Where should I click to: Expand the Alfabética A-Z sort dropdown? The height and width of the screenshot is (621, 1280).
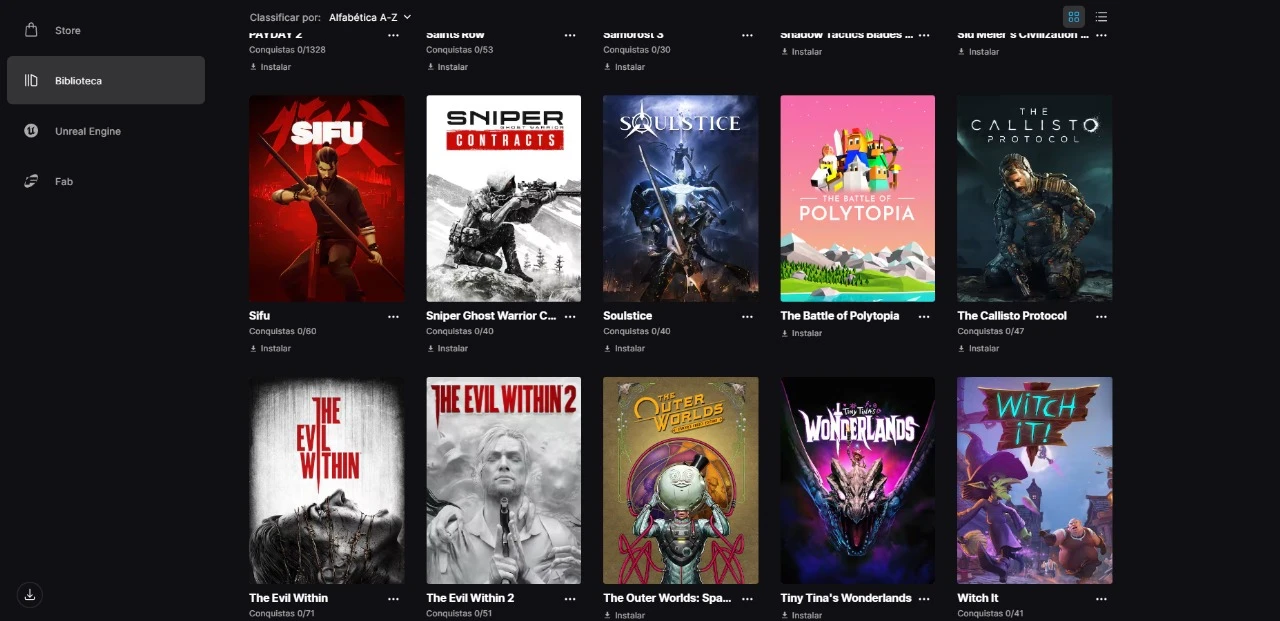(370, 17)
